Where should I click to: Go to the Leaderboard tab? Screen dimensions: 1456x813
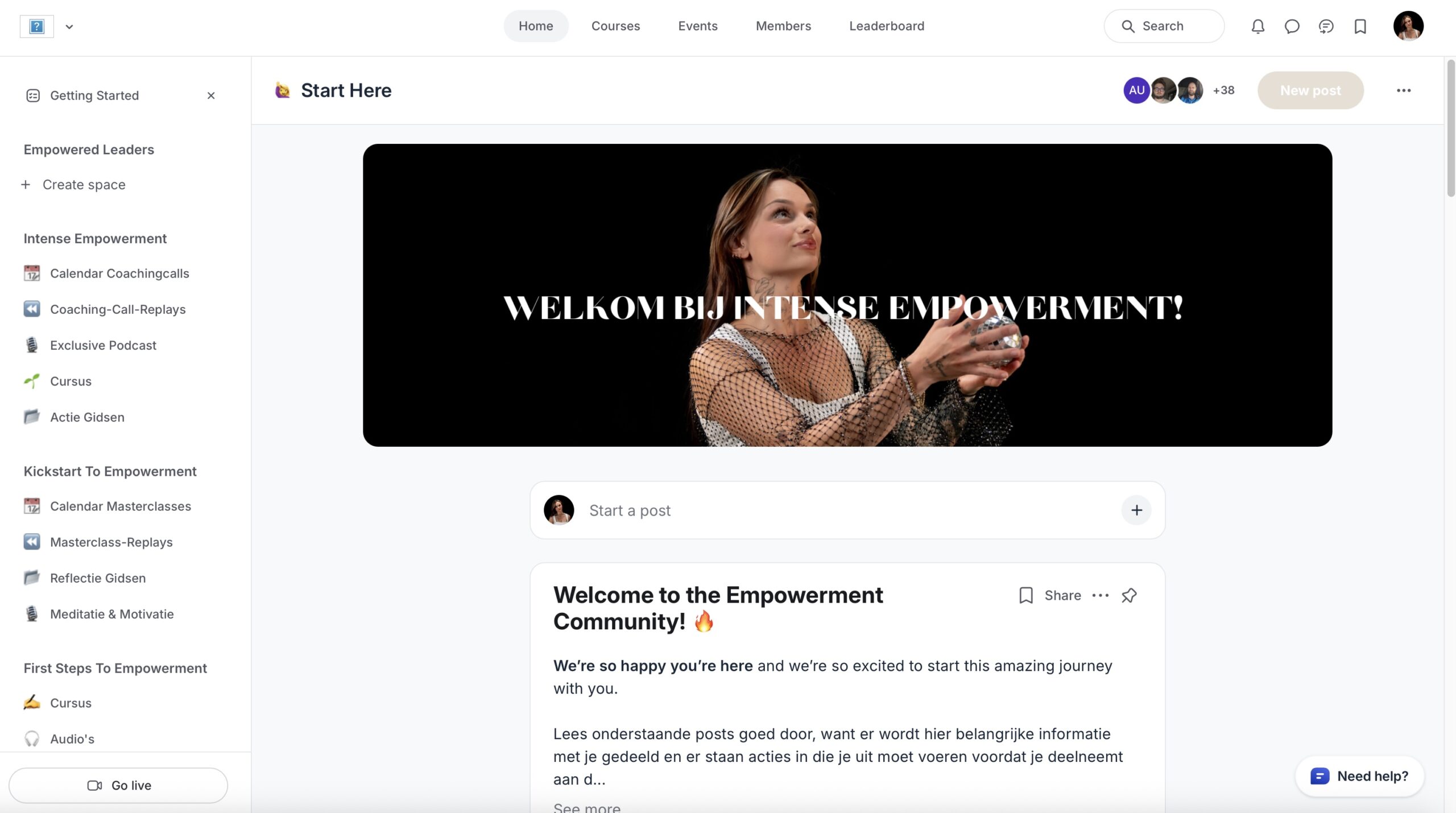(x=887, y=26)
